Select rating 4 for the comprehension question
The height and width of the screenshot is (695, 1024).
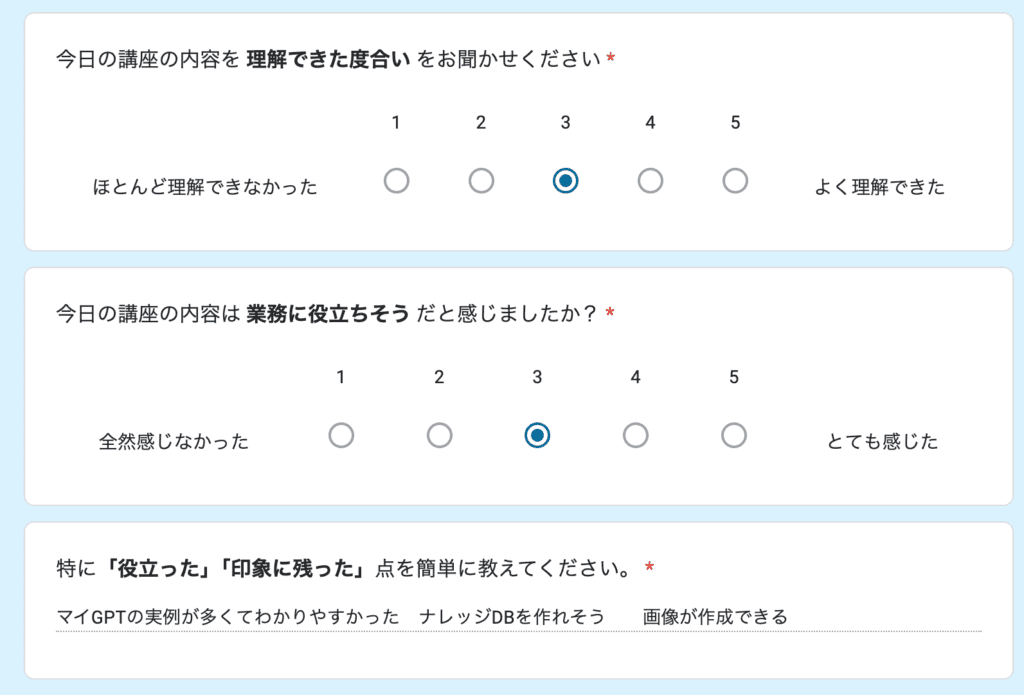click(x=650, y=181)
